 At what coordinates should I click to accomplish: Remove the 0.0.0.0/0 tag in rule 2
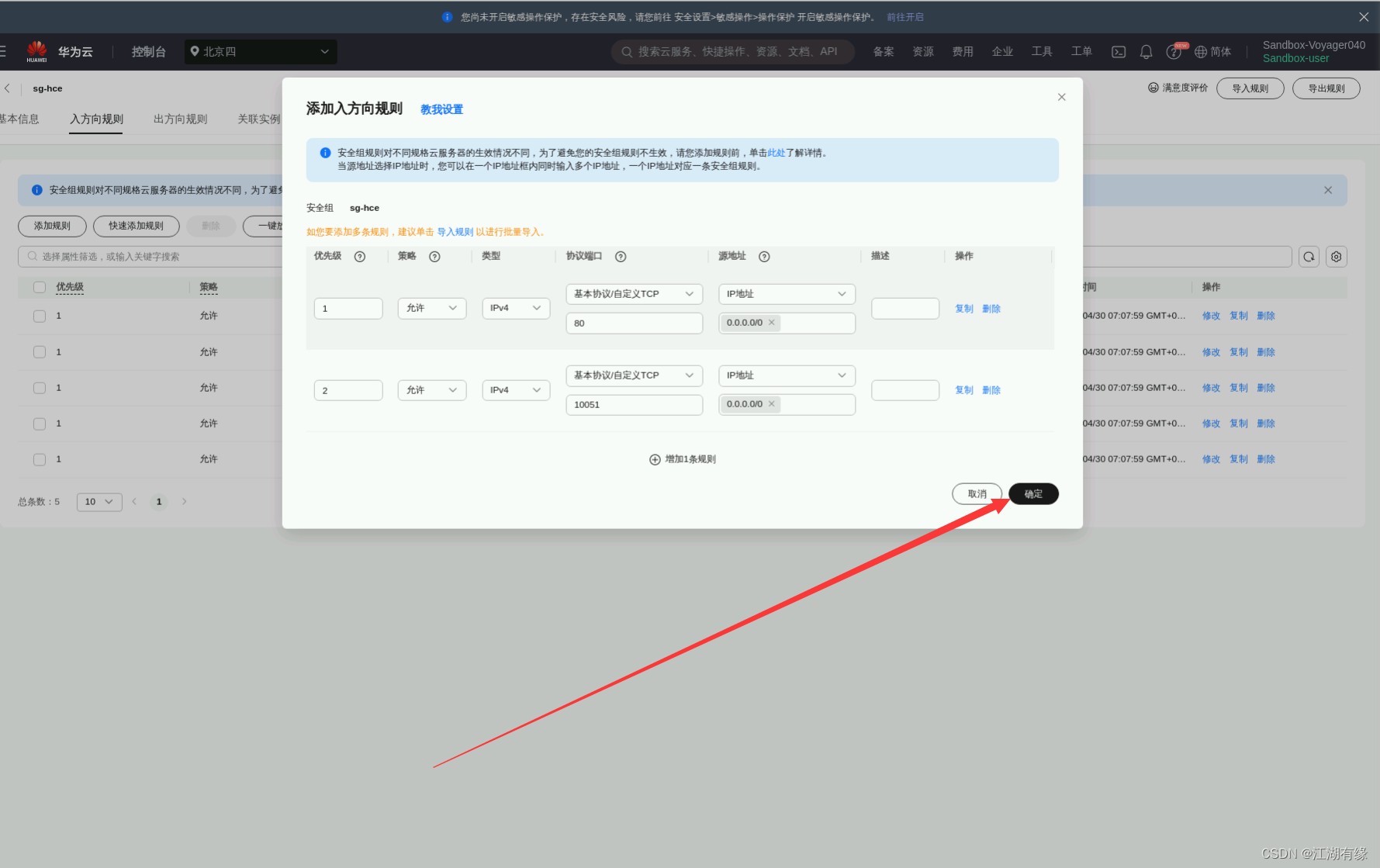(x=772, y=404)
